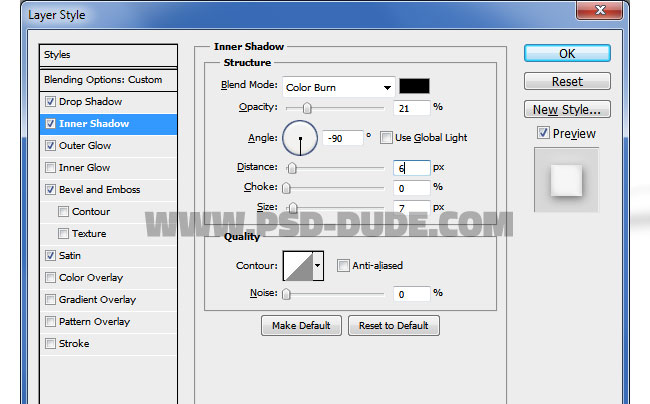Enable the Contour sub-effect checkbox
Screen dimensions: 650x404
coord(63,211)
